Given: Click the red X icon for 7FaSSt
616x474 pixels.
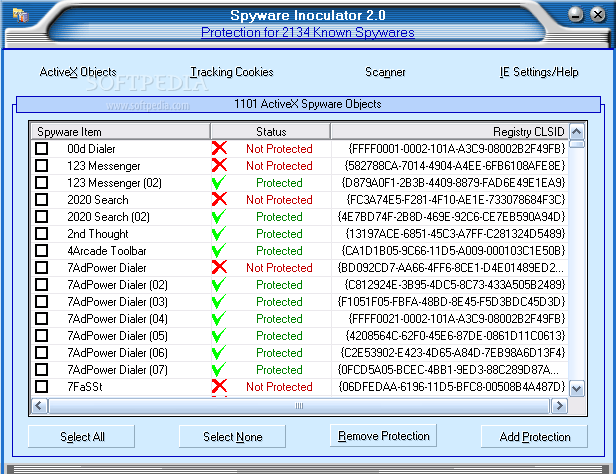Looking at the screenshot, I should 219,386.
